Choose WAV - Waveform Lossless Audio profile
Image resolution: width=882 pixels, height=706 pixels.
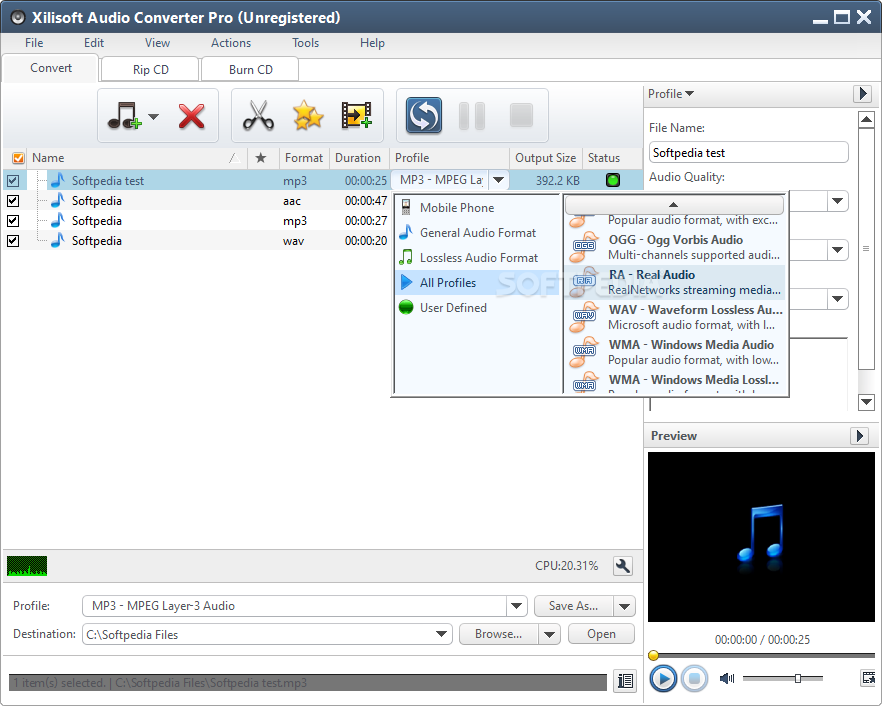[x=675, y=317]
